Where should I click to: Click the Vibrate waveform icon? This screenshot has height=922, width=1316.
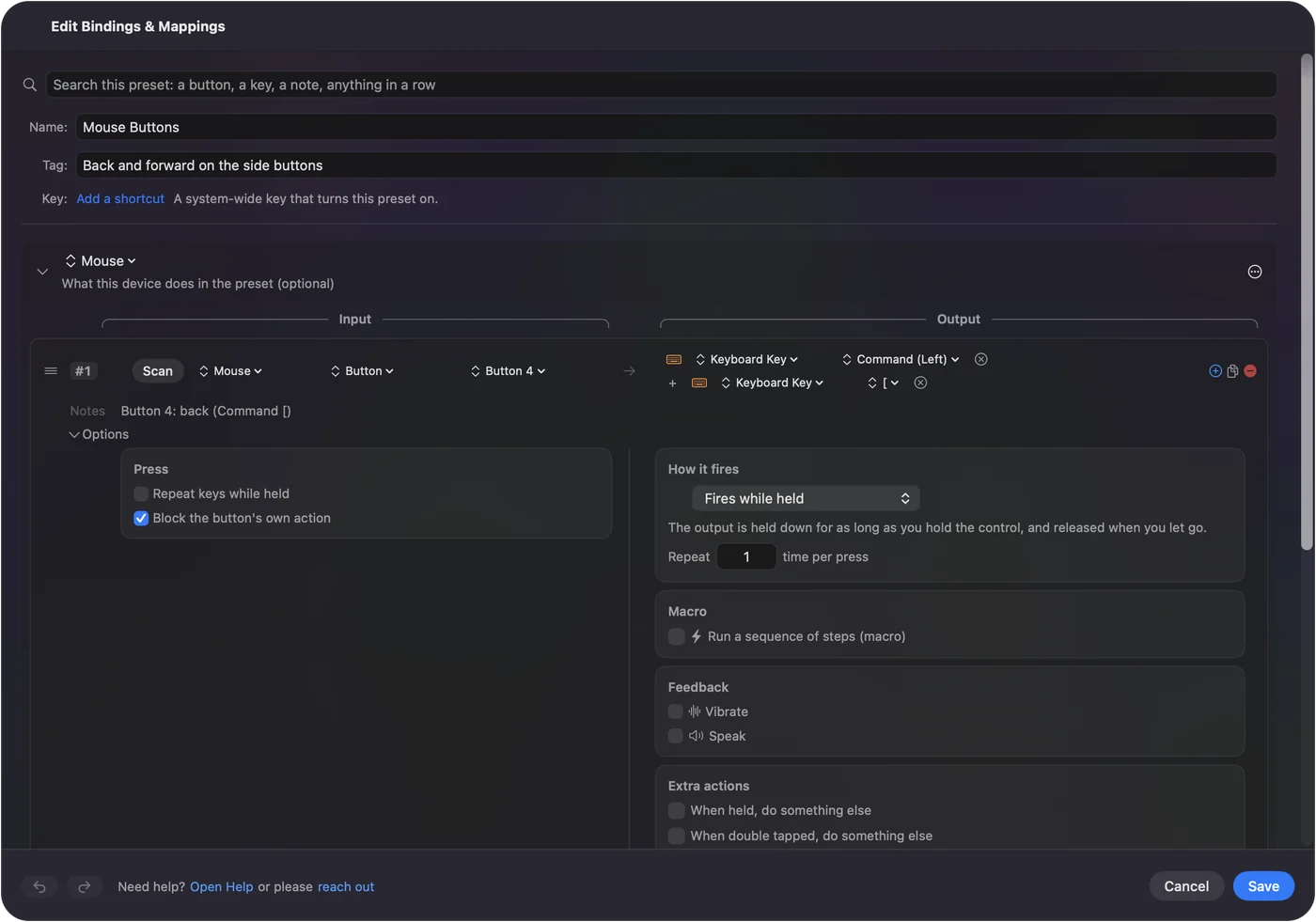(695, 711)
